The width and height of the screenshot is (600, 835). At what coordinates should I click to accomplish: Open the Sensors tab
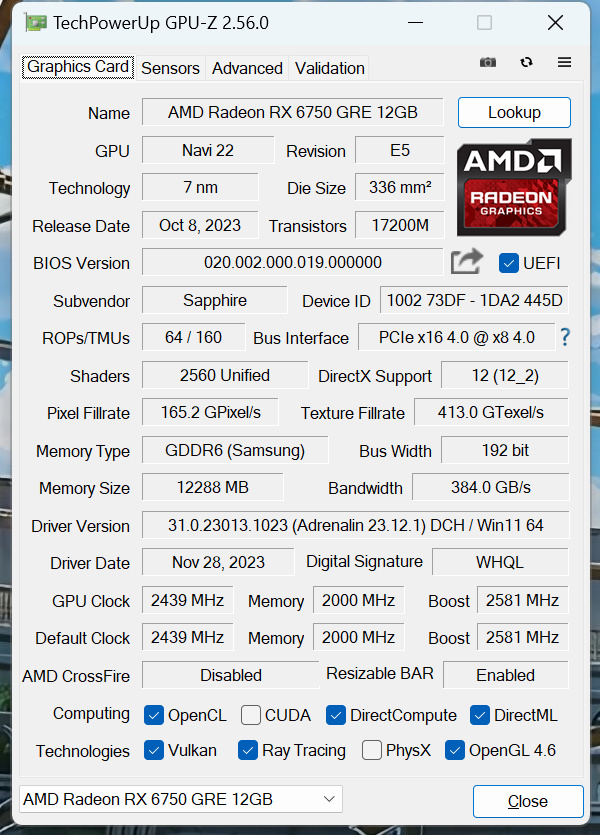click(170, 68)
